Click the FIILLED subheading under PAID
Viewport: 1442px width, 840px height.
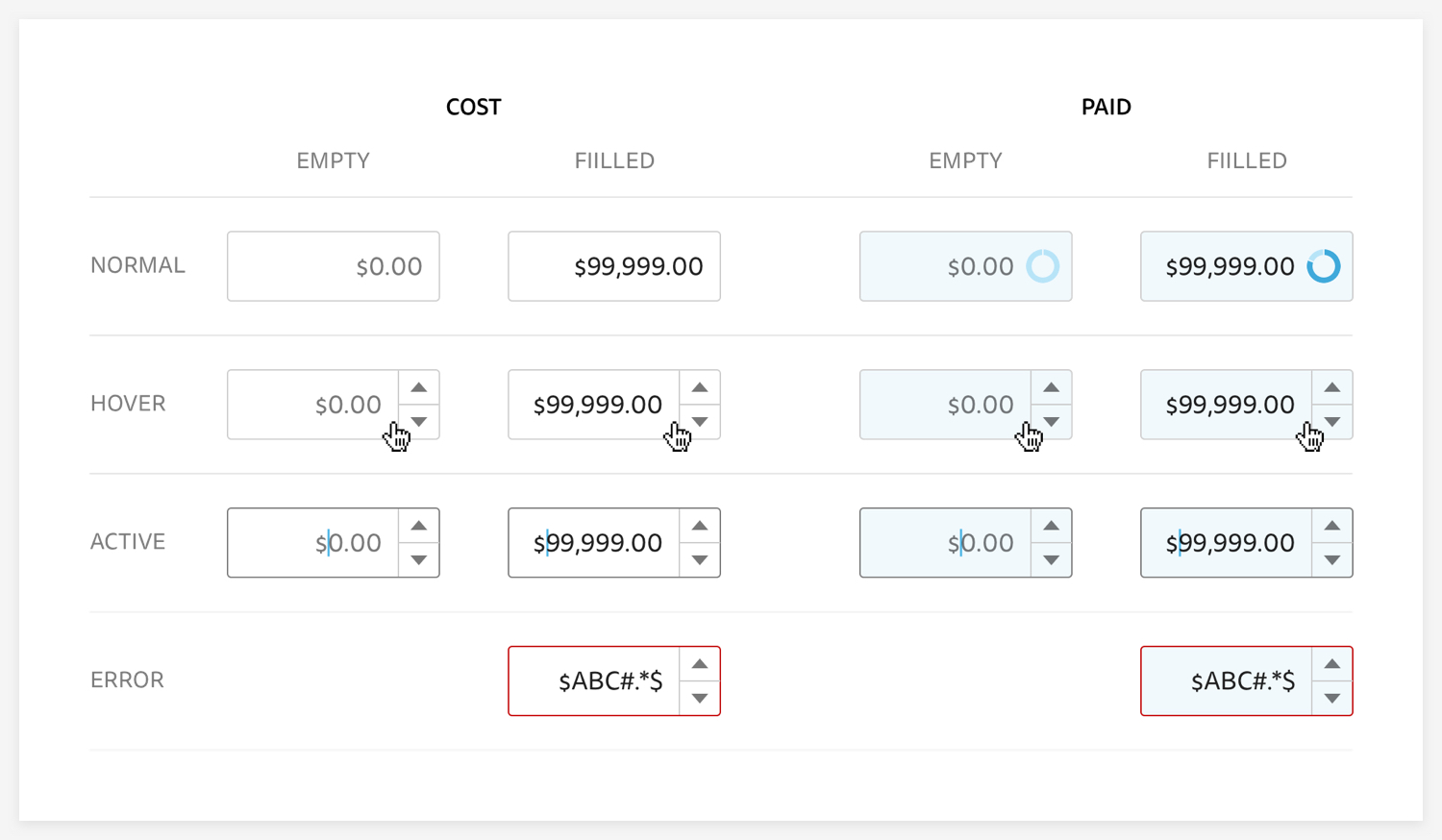coord(1247,161)
